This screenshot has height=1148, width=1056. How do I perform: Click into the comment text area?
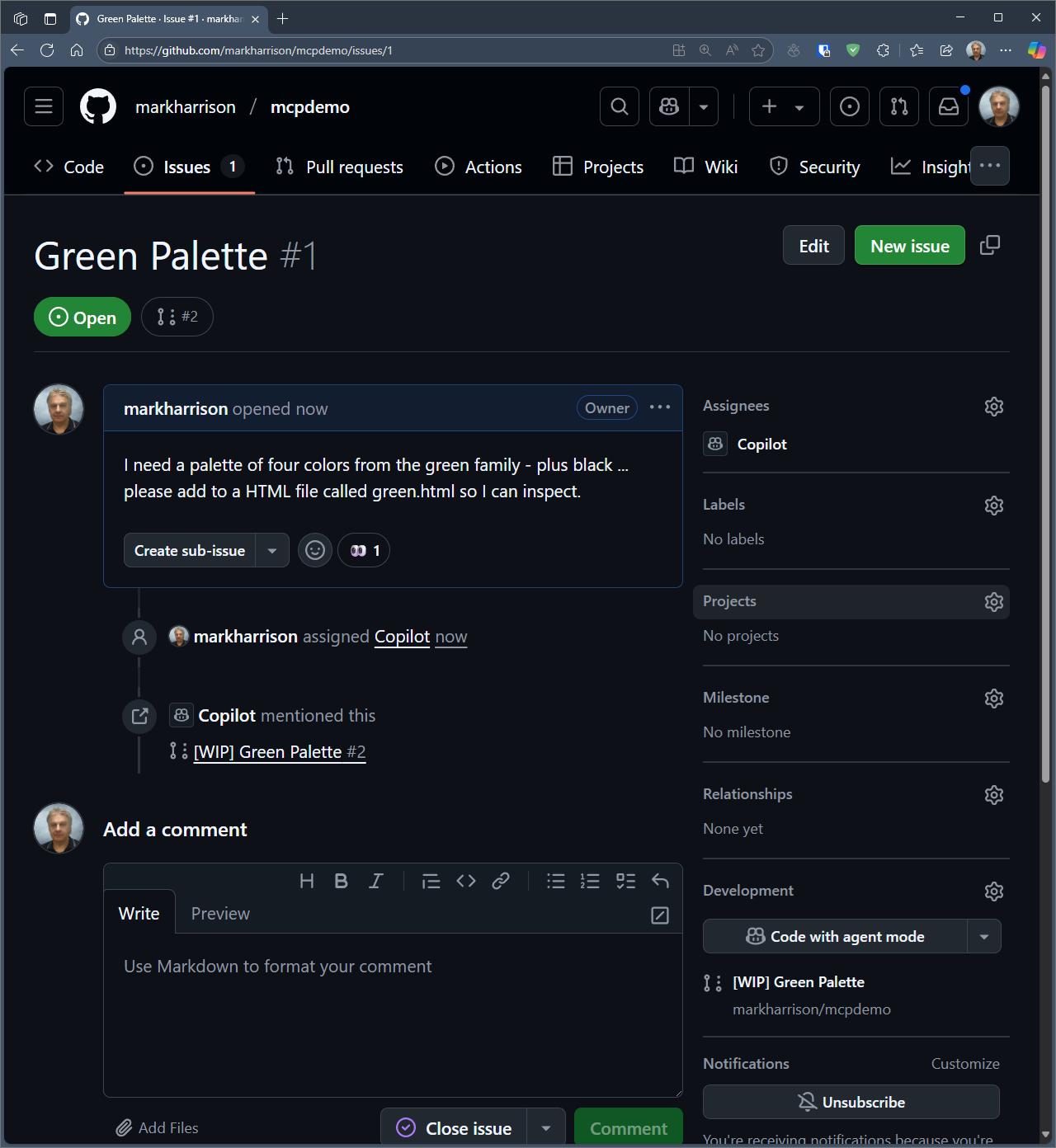(x=393, y=1014)
